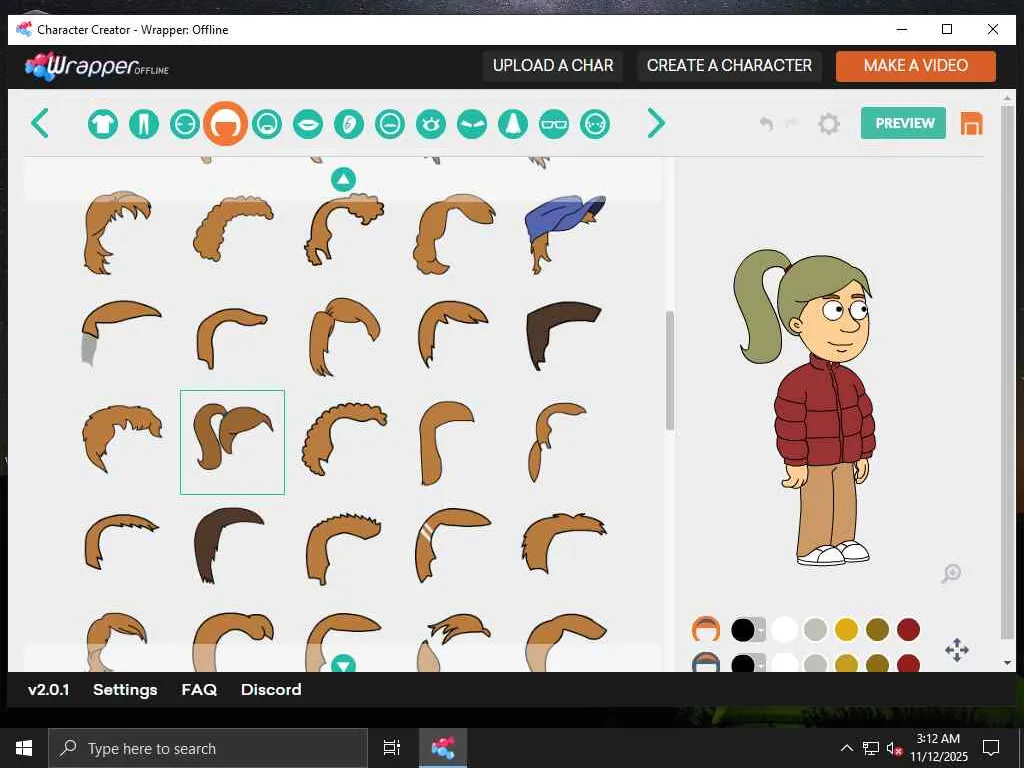Open FAQ link in the footer
Image resolution: width=1024 pixels, height=768 pixels.
199,690
